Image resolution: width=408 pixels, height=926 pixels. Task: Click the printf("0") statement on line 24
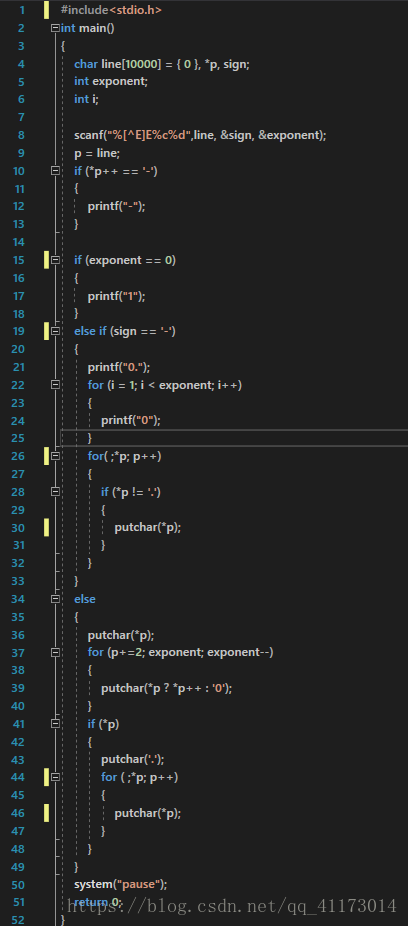click(x=130, y=420)
